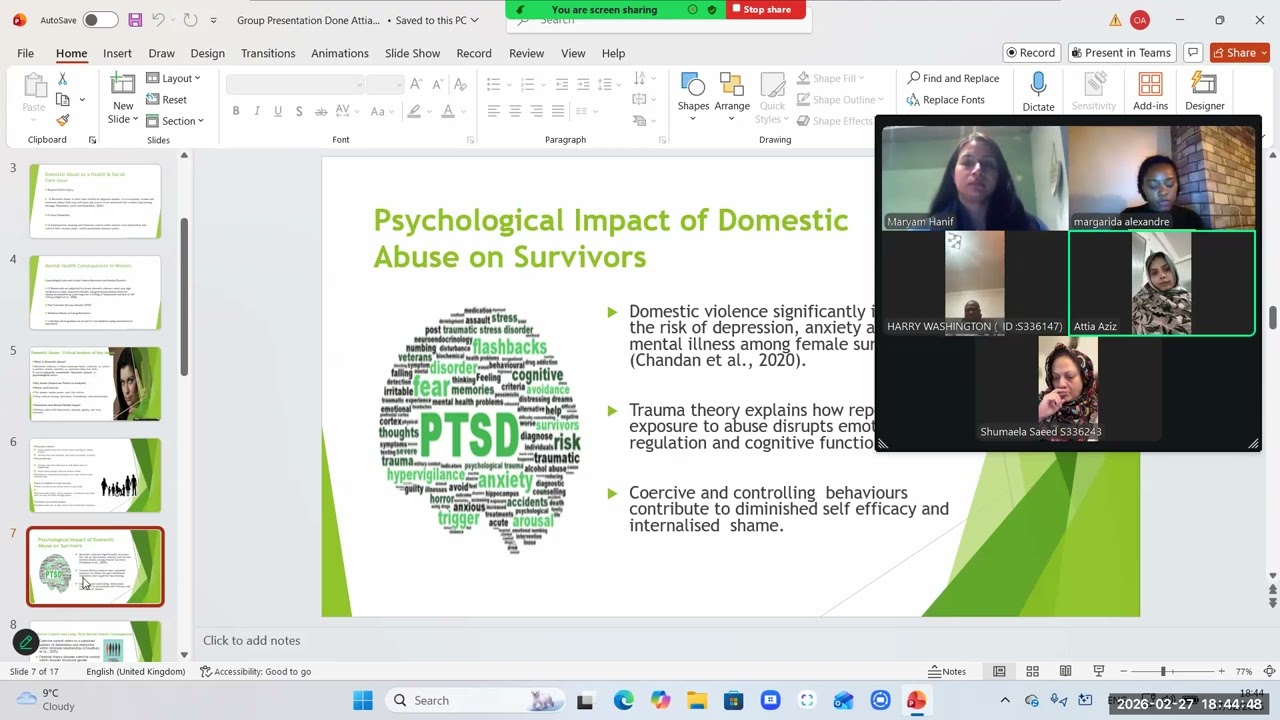Select slide 3 thumbnail
1280x720 pixels.
[x=95, y=201]
